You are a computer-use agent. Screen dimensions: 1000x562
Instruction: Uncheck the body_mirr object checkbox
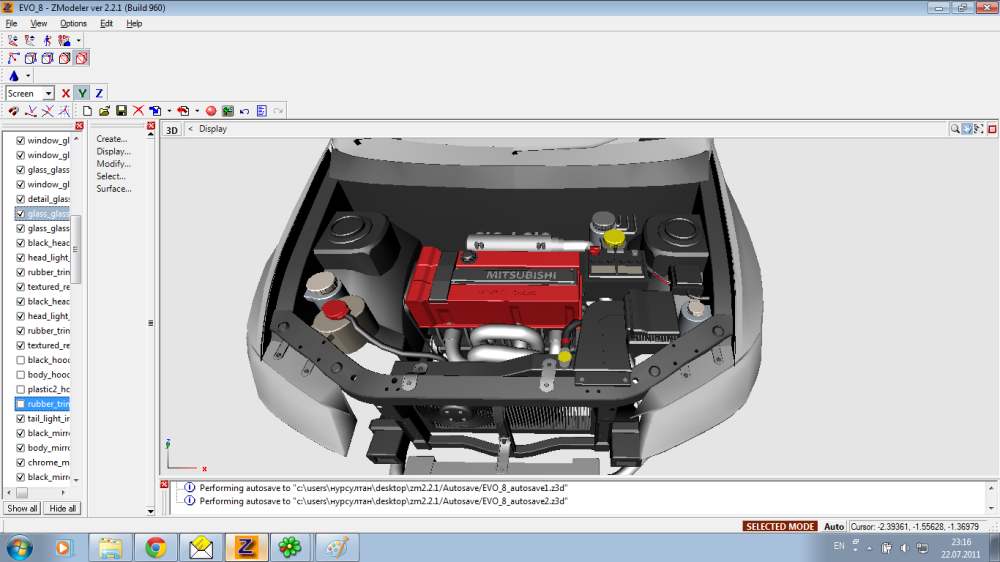pos(20,448)
